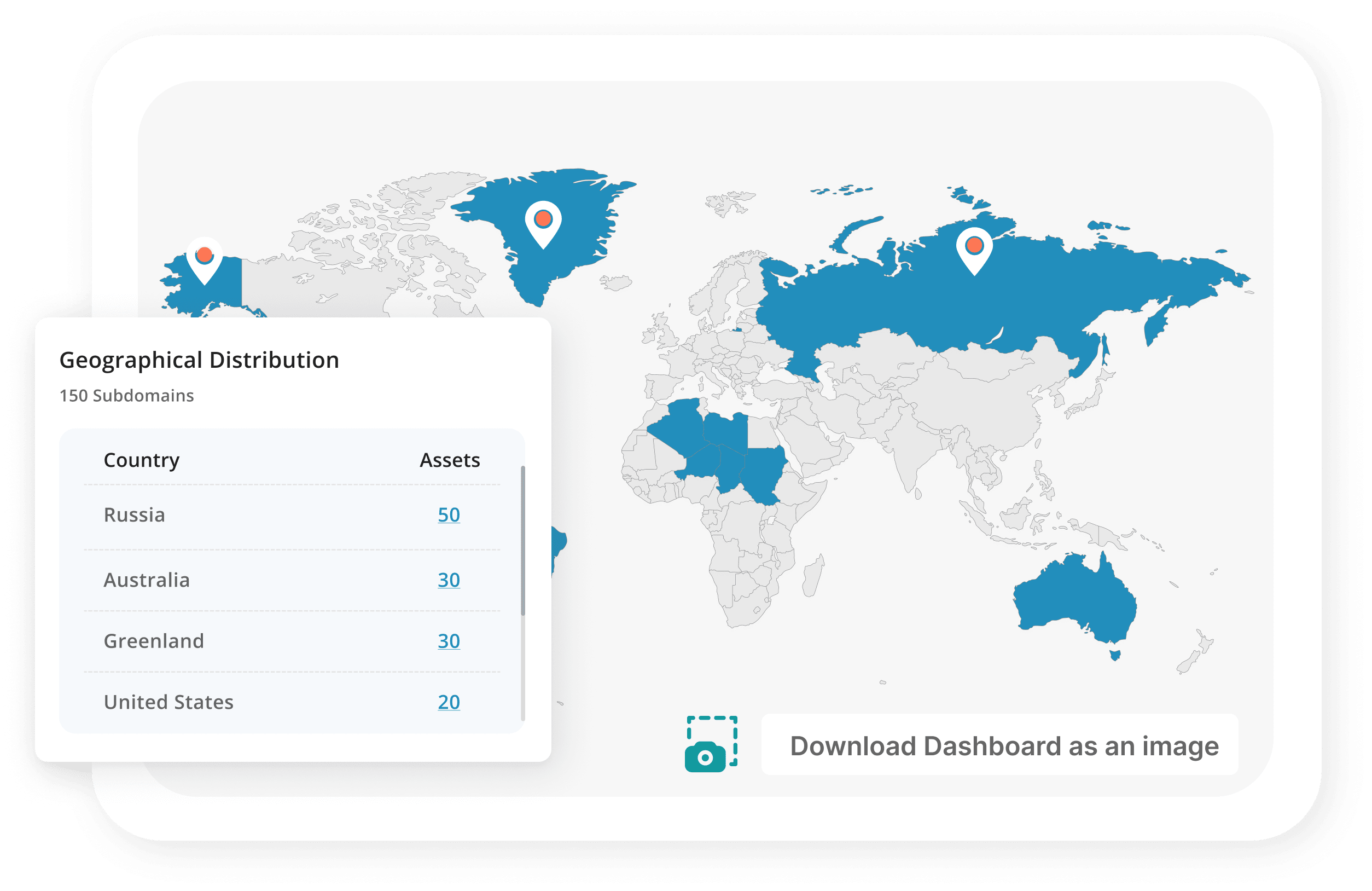Click the Geographical Distribution title
Viewport: 1372px width, 891px height.
click(x=199, y=361)
